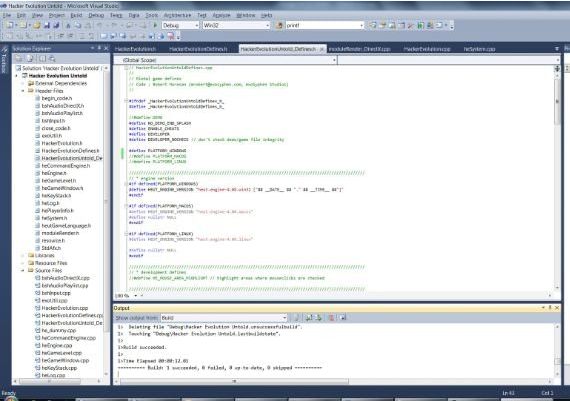Select heKeyStack.cpp source file
Viewport: 570px width, 401px height.
point(59,368)
